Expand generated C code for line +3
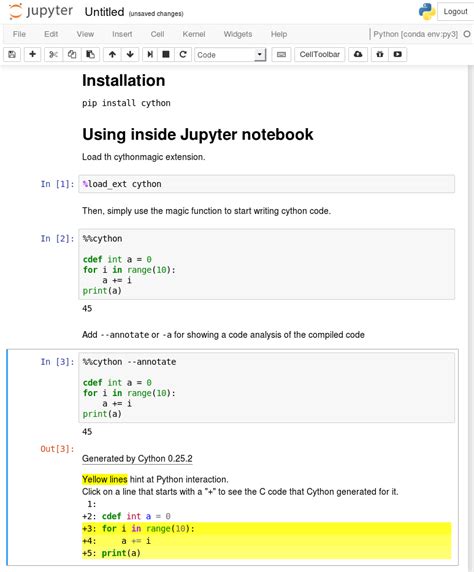The height and width of the screenshot is (572, 474). [x=266, y=529]
